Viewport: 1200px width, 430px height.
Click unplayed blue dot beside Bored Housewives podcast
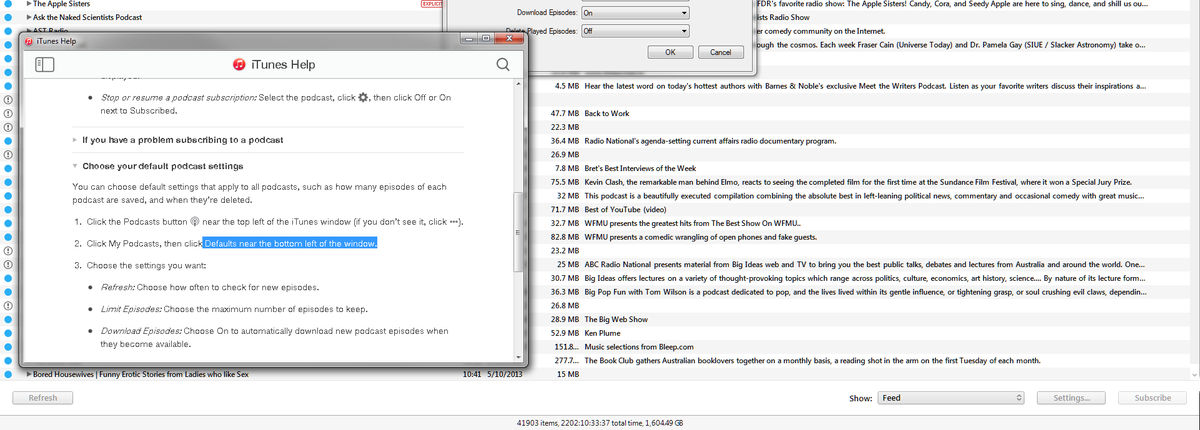(x=8, y=374)
